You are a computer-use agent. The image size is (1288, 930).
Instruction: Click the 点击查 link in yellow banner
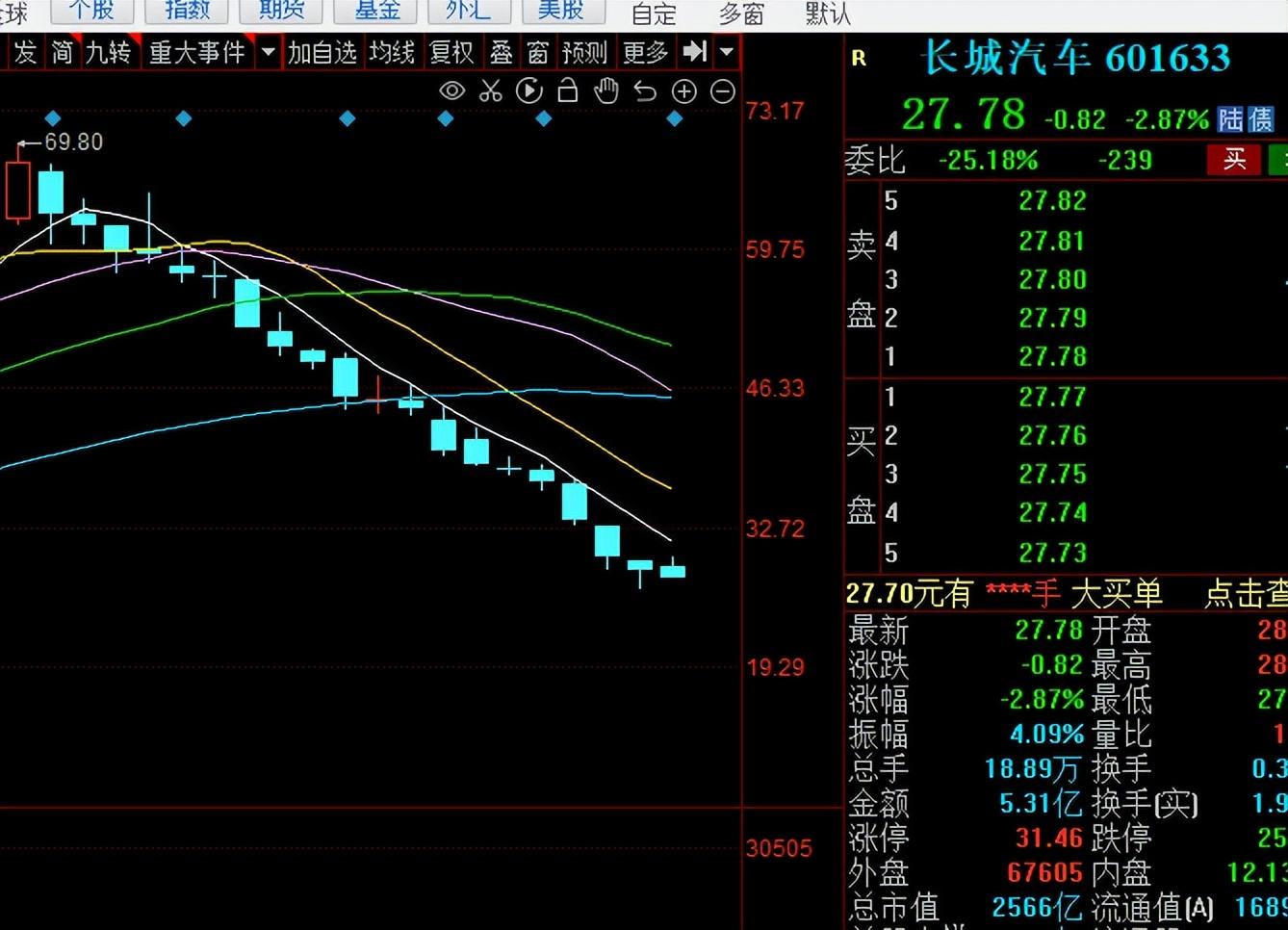pyautogui.click(x=1246, y=593)
